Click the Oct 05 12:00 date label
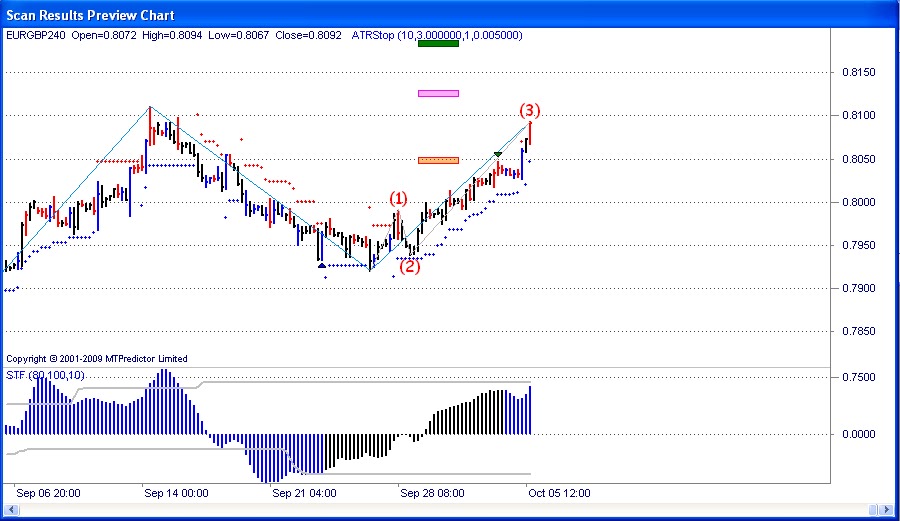 [559, 493]
